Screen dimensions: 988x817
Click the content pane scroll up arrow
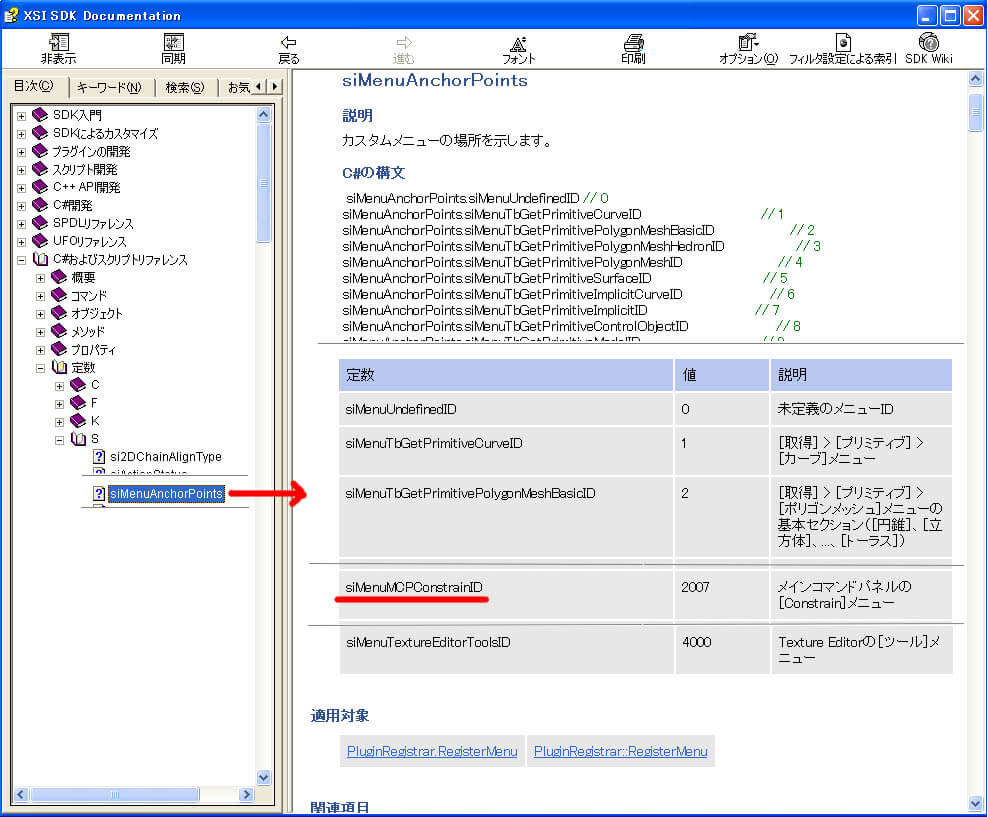(975, 79)
